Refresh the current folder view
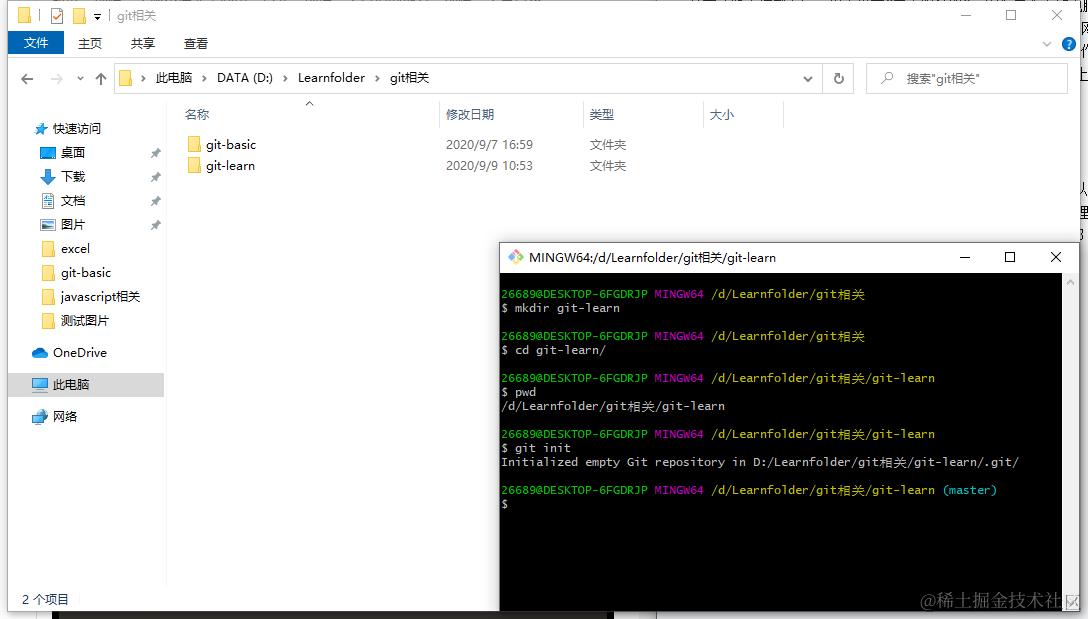The width and height of the screenshot is (1088, 619). click(838, 78)
